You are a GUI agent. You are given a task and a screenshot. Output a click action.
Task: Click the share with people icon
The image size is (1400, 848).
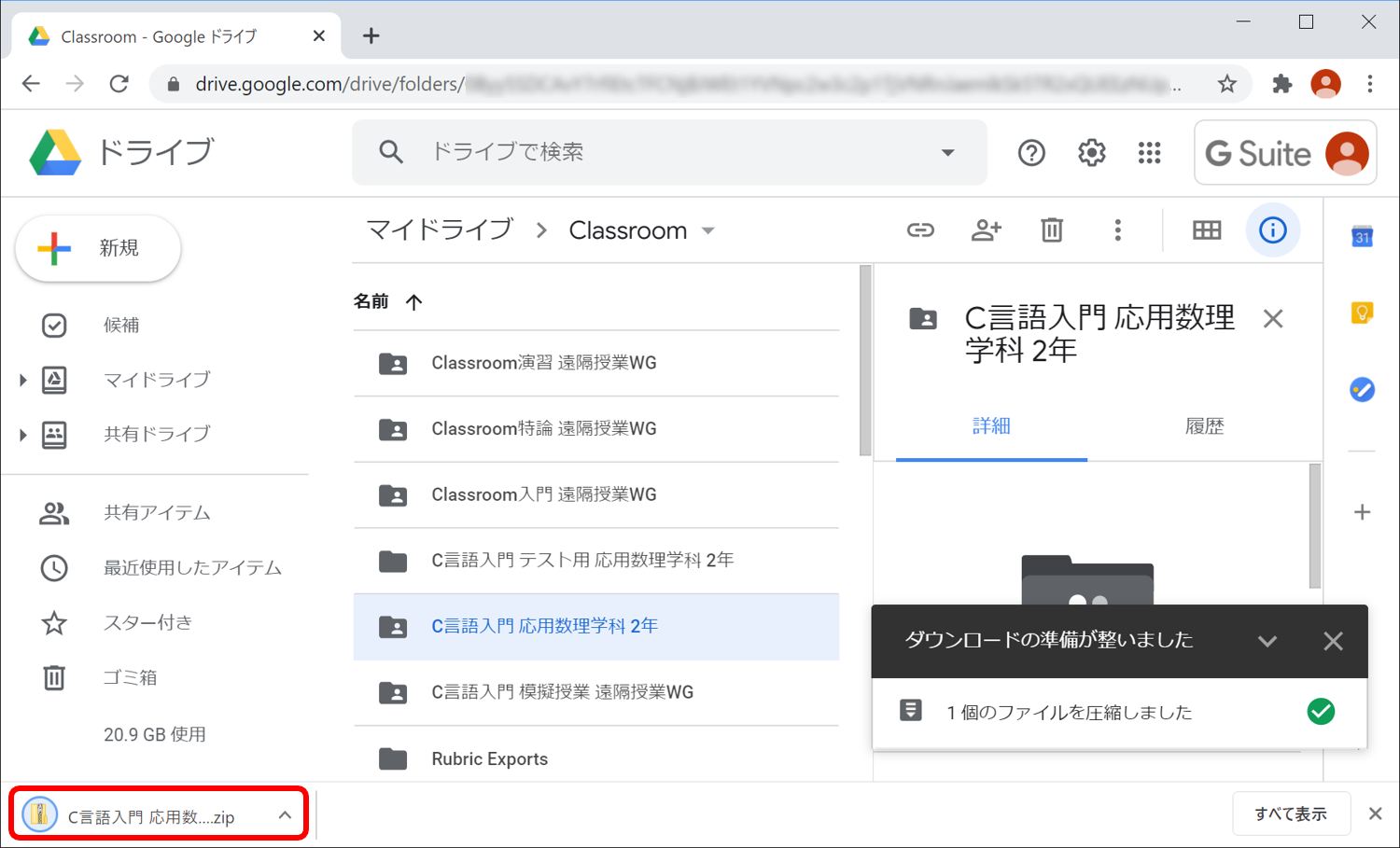(x=986, y=230)
